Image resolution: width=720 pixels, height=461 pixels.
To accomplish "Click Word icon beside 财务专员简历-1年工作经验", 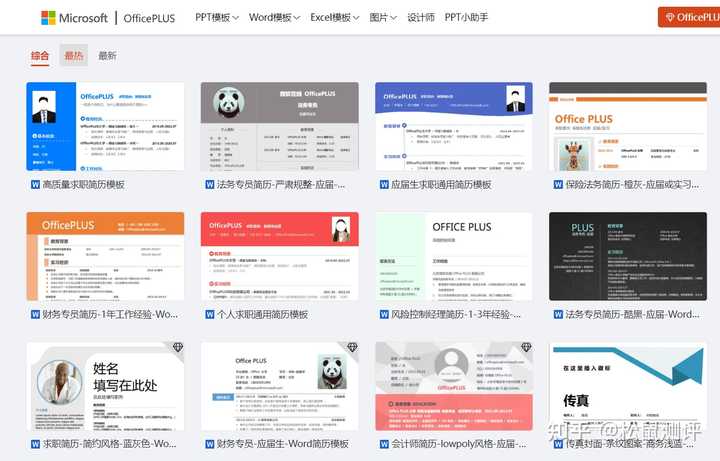I will pos(35,315).
